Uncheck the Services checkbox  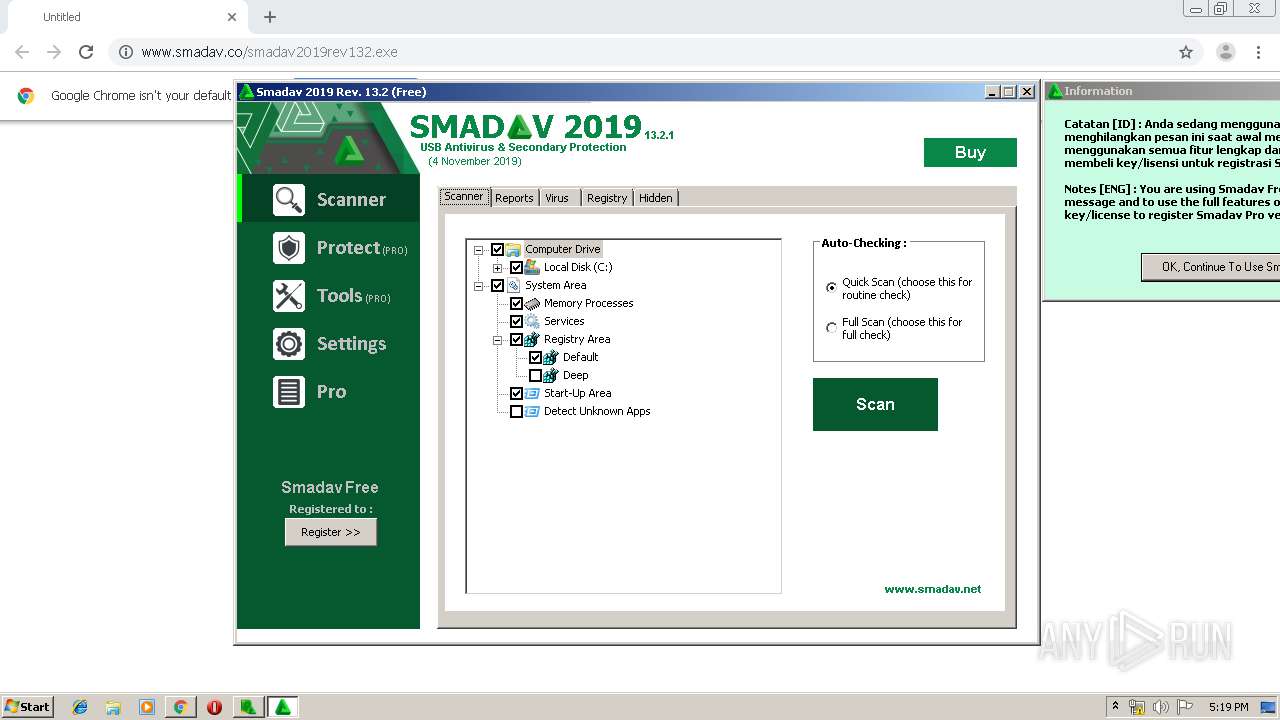(517, 321)
